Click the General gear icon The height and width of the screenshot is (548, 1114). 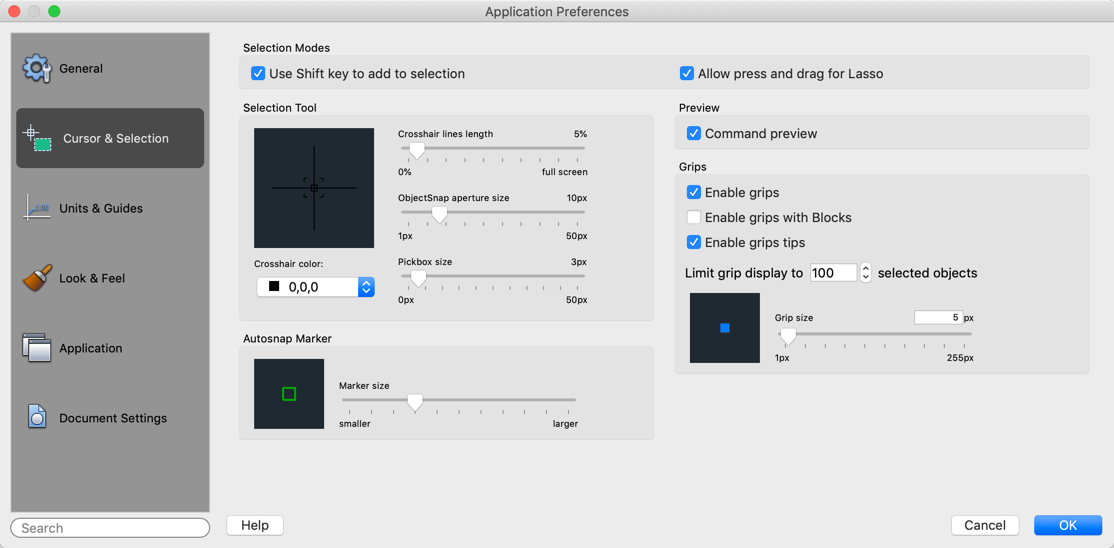[37, 68]
